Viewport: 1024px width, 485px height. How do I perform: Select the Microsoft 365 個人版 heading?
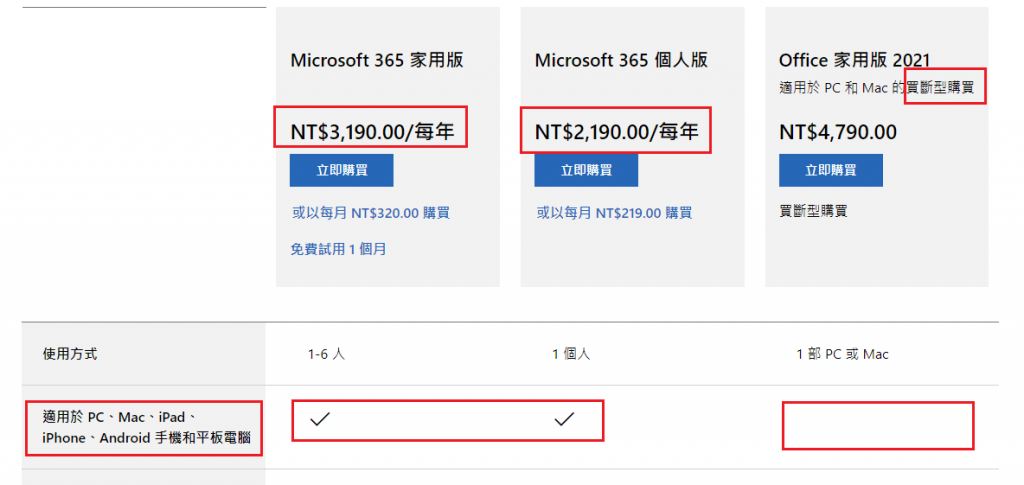click(621, 60)
